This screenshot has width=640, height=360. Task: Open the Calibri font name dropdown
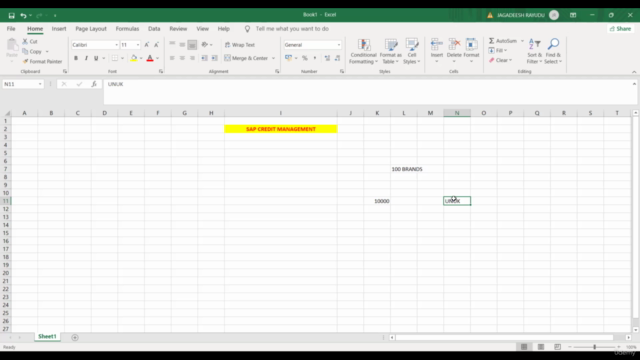click(x=116, y=45)
